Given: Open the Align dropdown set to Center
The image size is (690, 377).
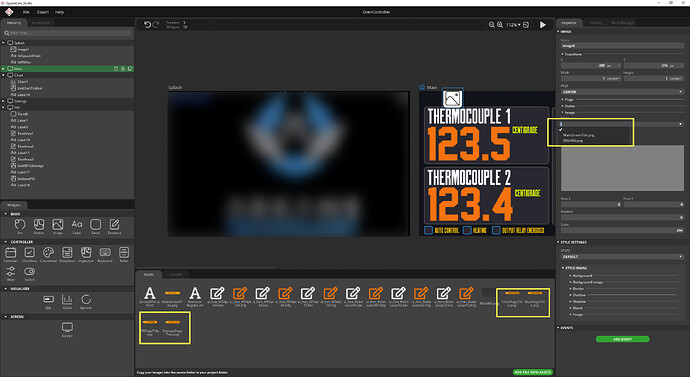Looking at the screenshot, I should [622, 92].
